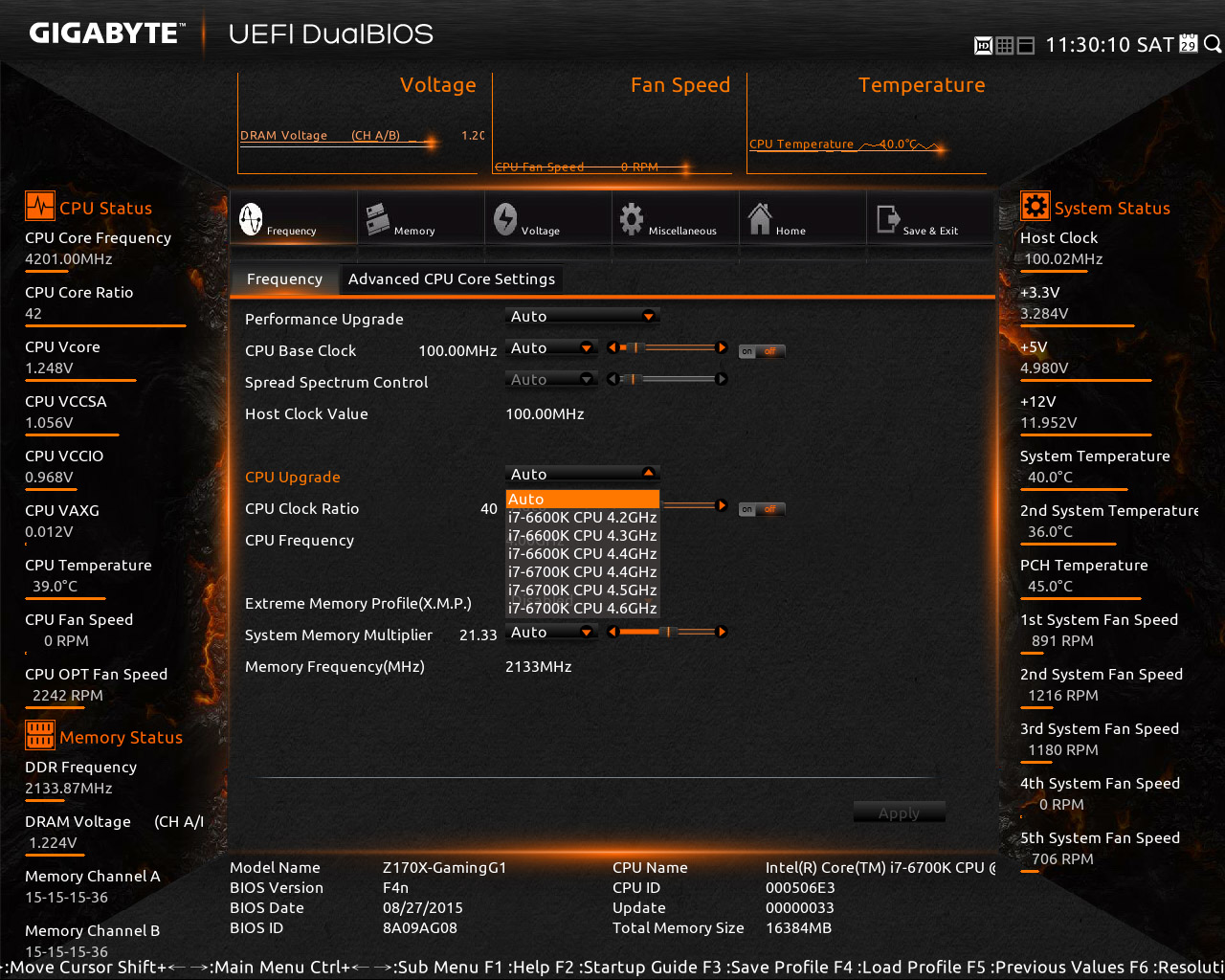Open the calendar date icon

pyautogui.click(x=1189, y=43)
